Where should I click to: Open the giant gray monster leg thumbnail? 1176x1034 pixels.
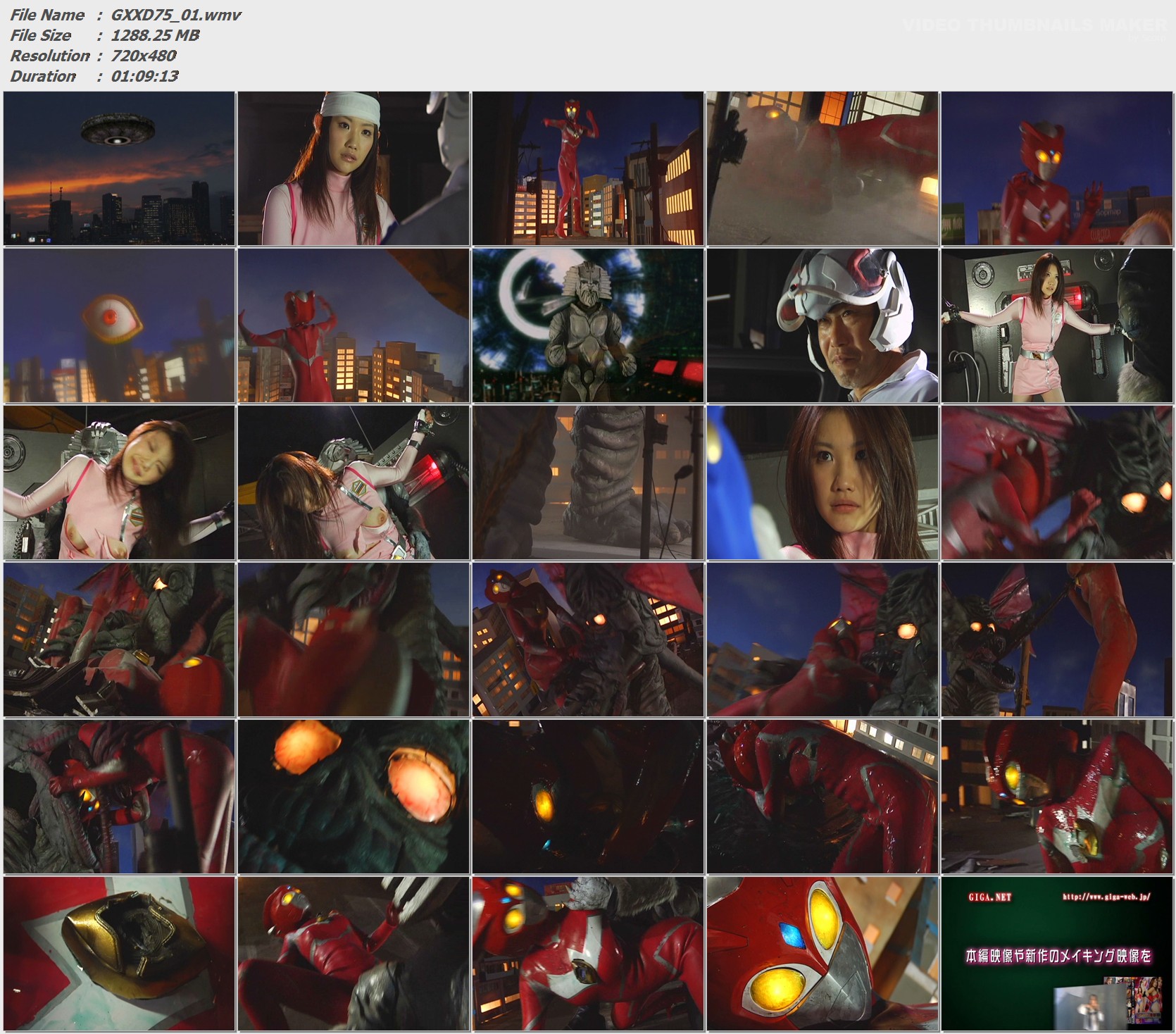588,482
